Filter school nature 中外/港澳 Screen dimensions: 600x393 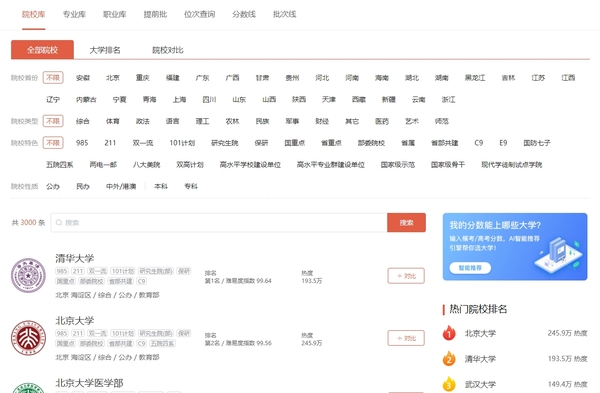[x=121, y=186]
